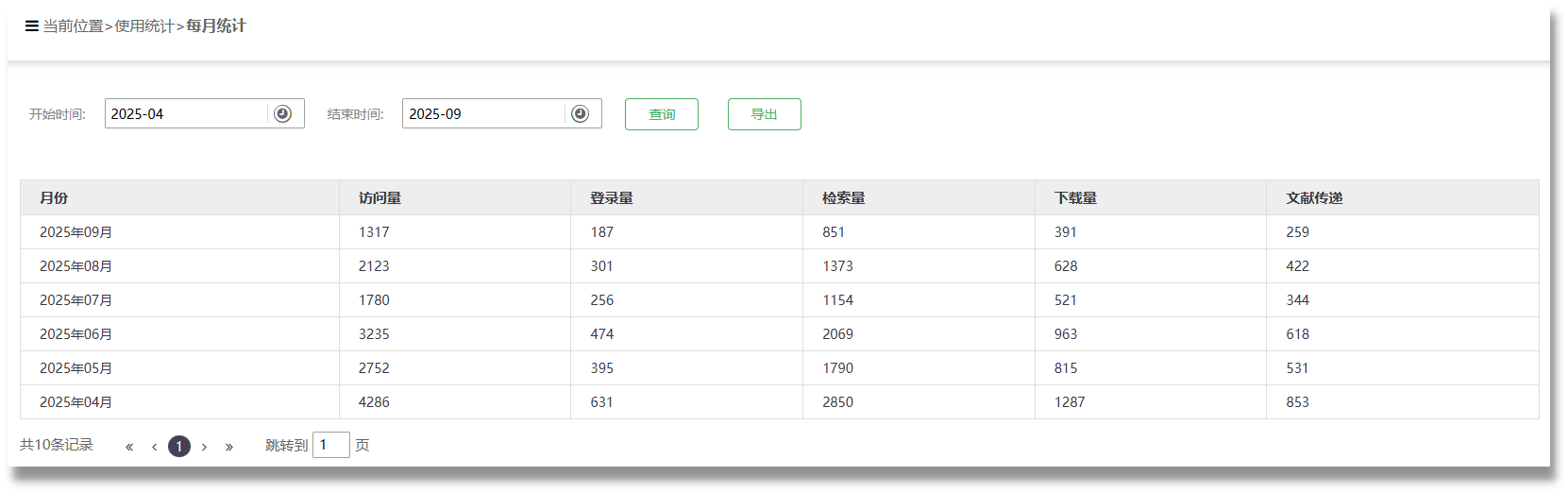Click search count 1373
Screen dimensions: 1568x493
pos(837,266)
